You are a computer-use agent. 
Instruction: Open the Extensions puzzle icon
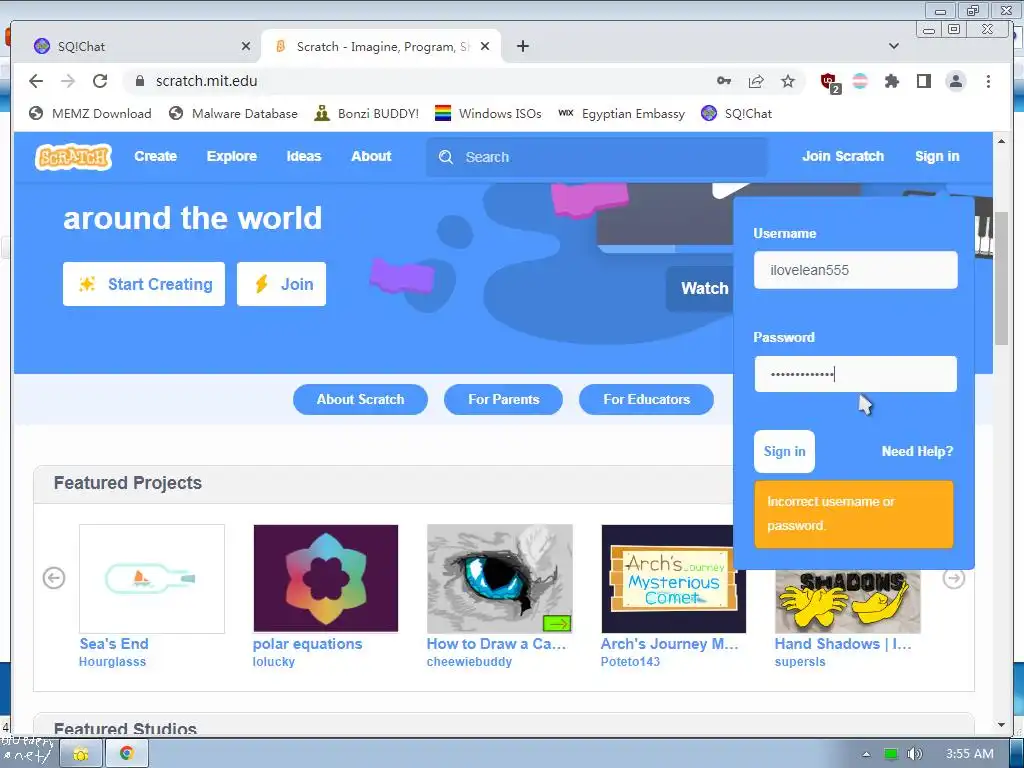pos(891,81)
